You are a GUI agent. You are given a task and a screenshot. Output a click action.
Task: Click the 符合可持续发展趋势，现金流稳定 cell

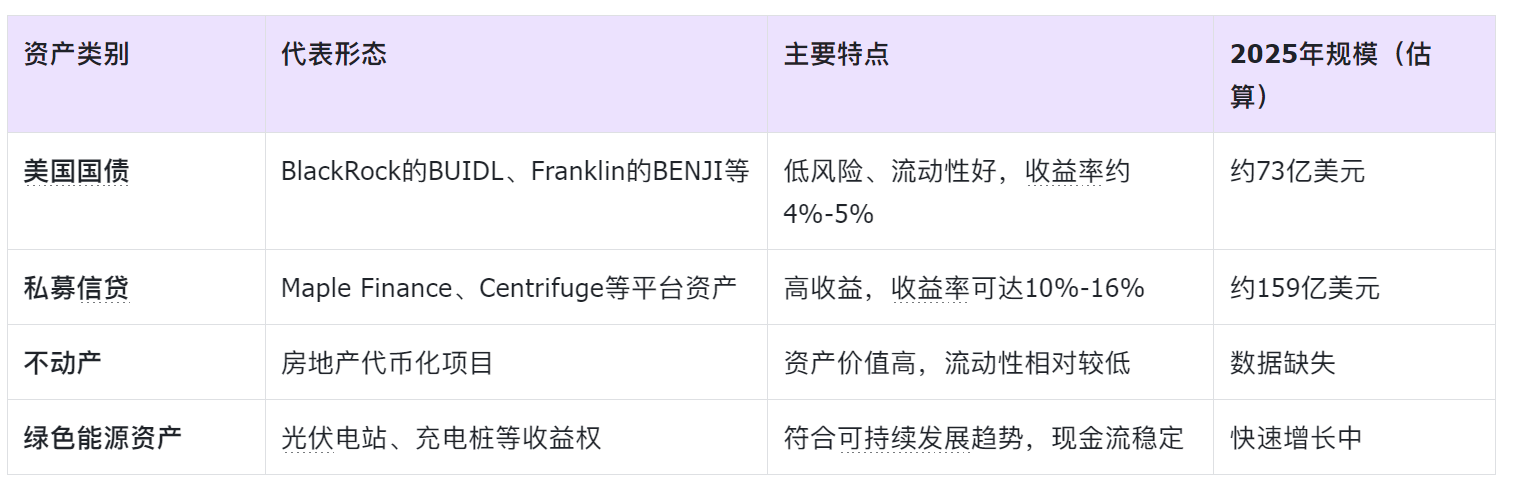pyautogui.click(x=984, y=437)
